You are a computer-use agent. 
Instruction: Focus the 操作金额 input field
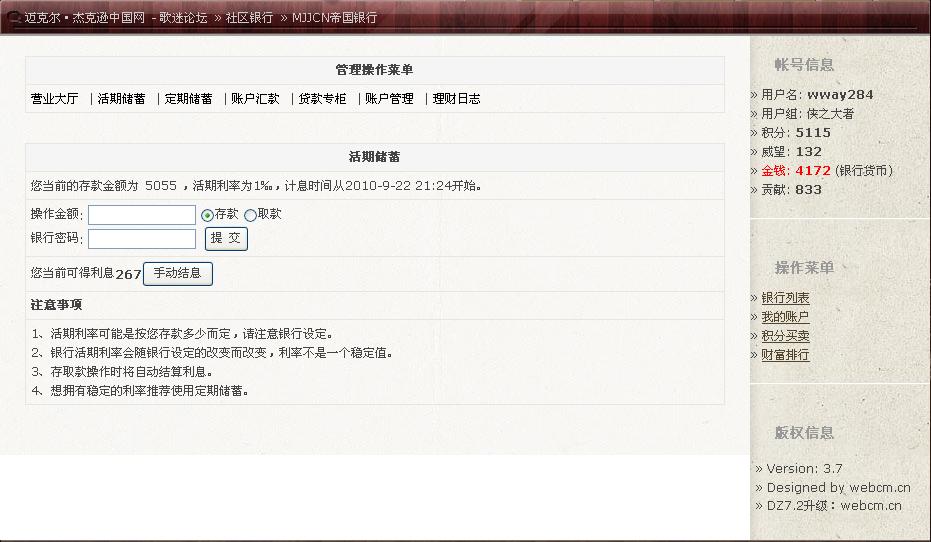(142, 215)
